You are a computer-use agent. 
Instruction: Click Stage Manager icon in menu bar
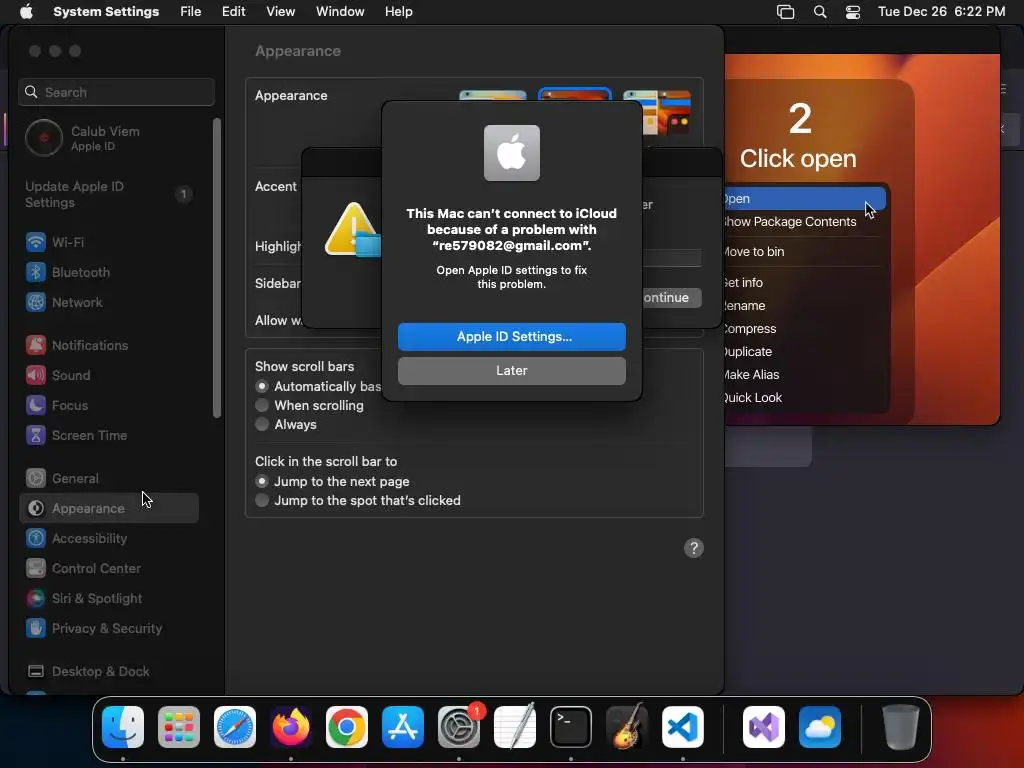point(786,12)
